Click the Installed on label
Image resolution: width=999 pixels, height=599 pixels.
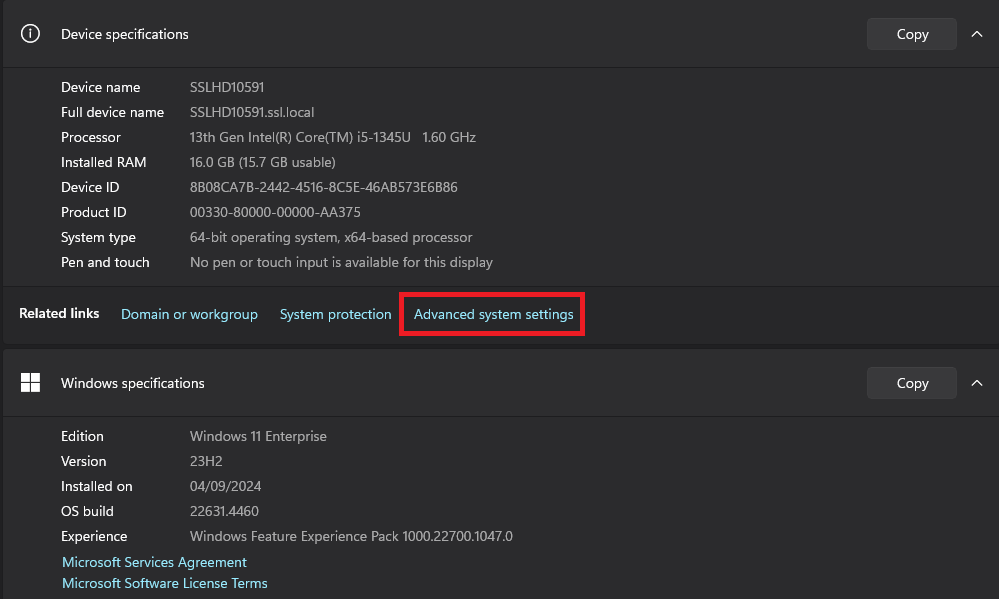pos(97,486)
